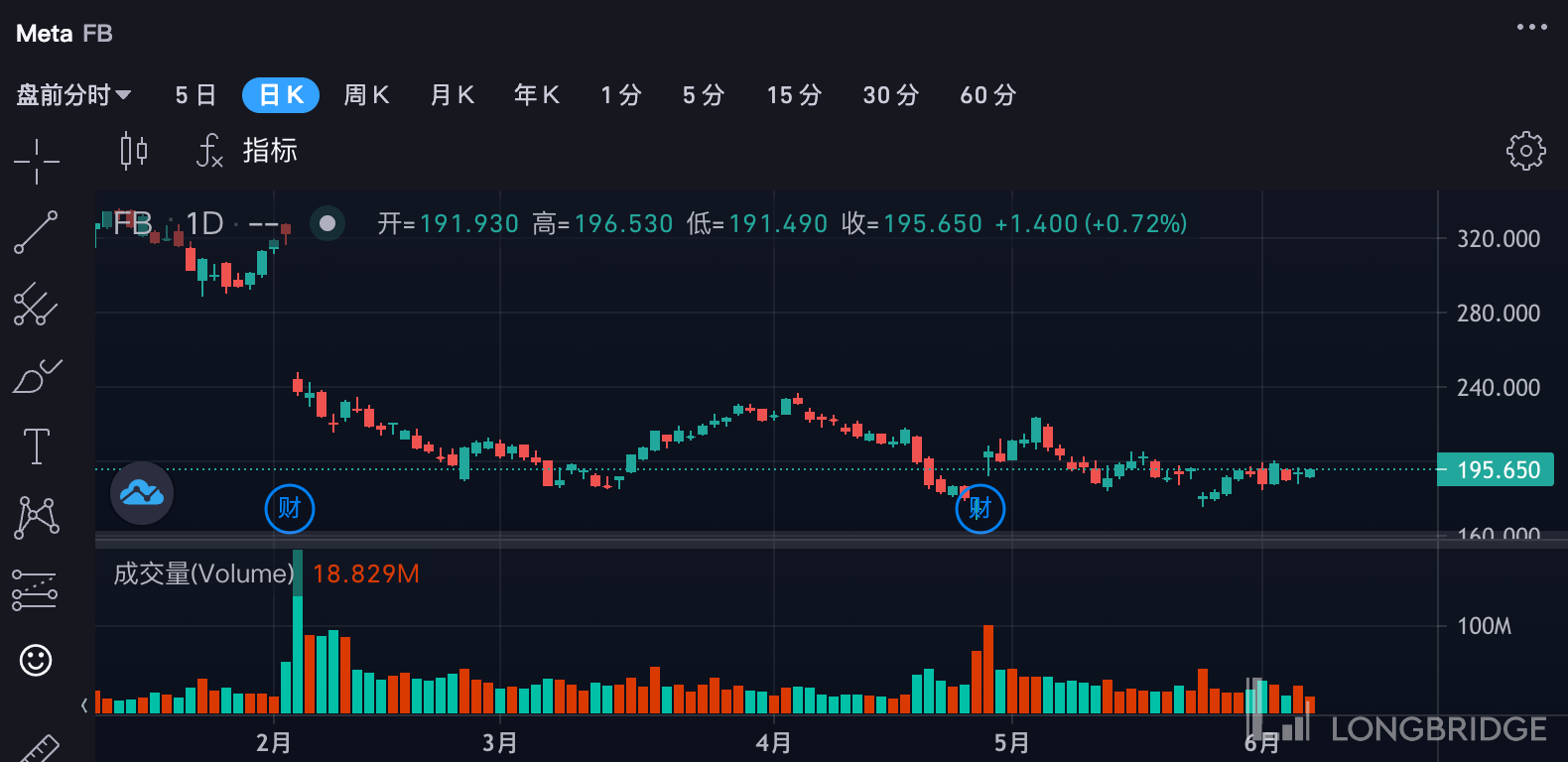The width and height of the screenshot is (1568, 762).
Task: Click the pane divider above volume
Action: (x=832, y=542)
